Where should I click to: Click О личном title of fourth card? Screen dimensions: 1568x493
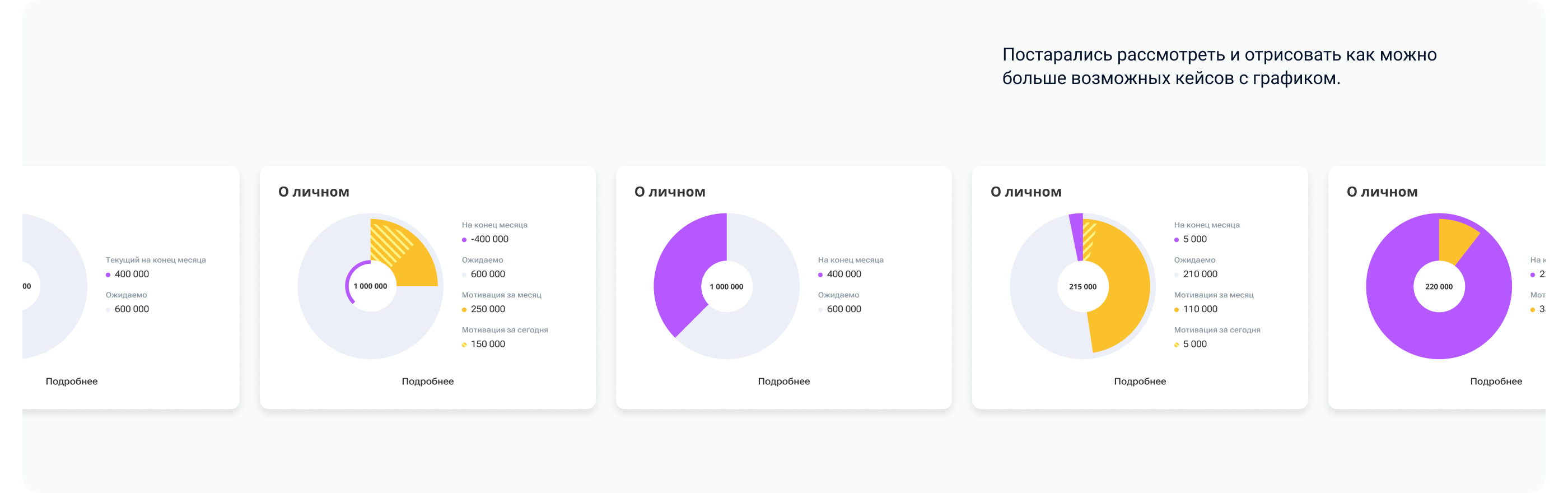[1026, 192]
